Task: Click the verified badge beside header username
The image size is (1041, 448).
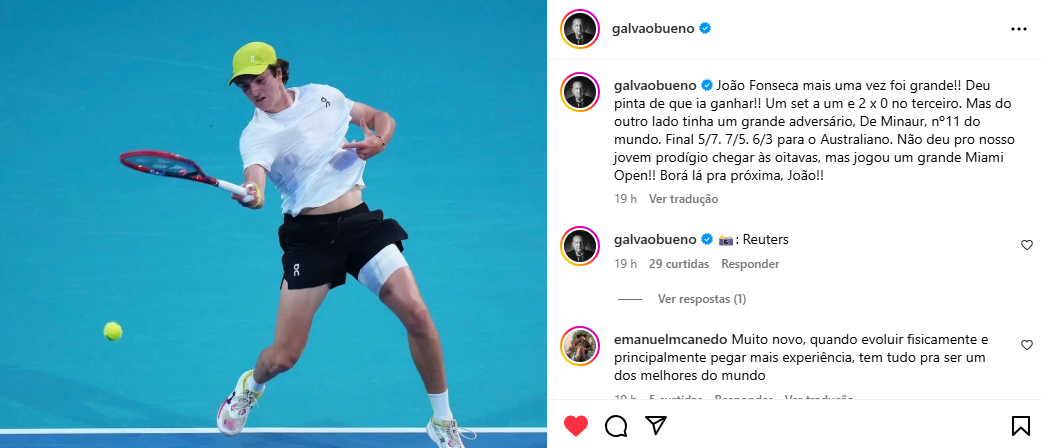Action: (x=705, y=29)
